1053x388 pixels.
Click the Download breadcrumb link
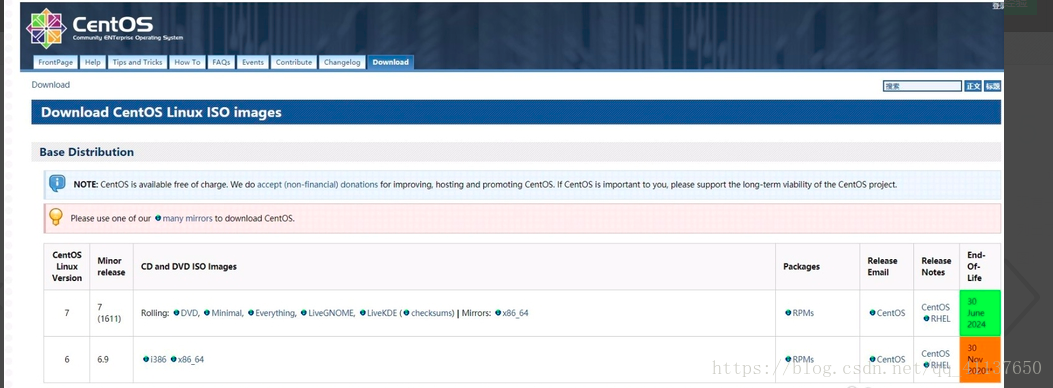coord(50,85)
